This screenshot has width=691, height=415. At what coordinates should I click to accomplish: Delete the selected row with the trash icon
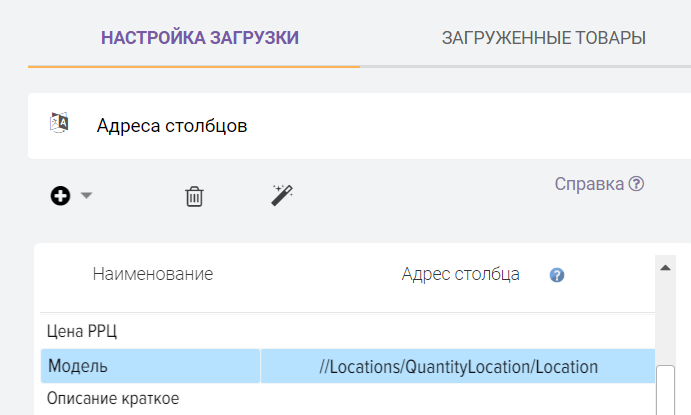194,196
